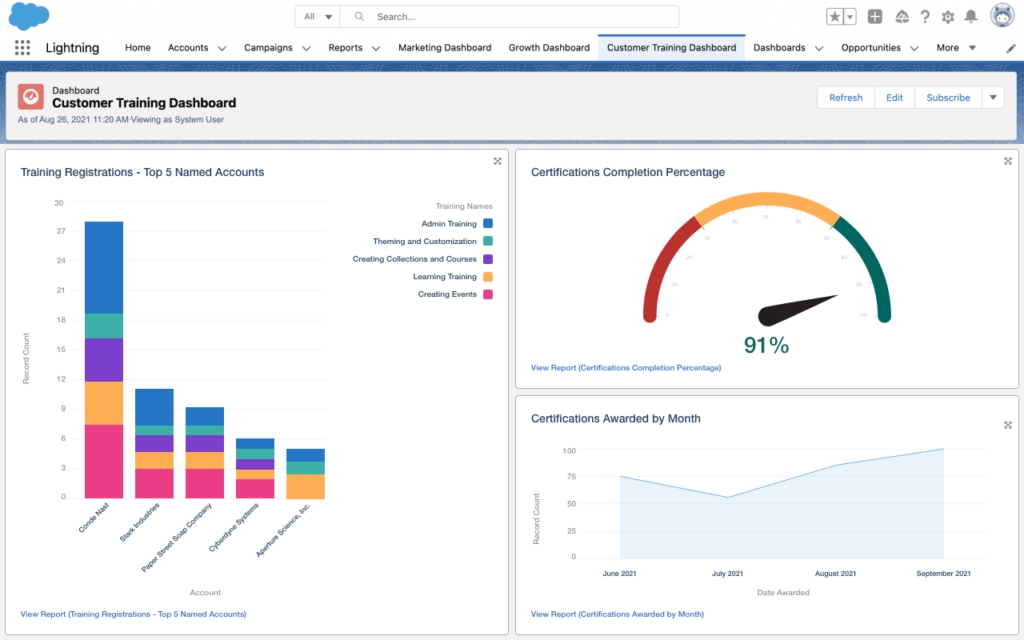Click the Cyberdyne Systems bar
This screenshot has width=1024, height=640.
click(x=255, y=469)
